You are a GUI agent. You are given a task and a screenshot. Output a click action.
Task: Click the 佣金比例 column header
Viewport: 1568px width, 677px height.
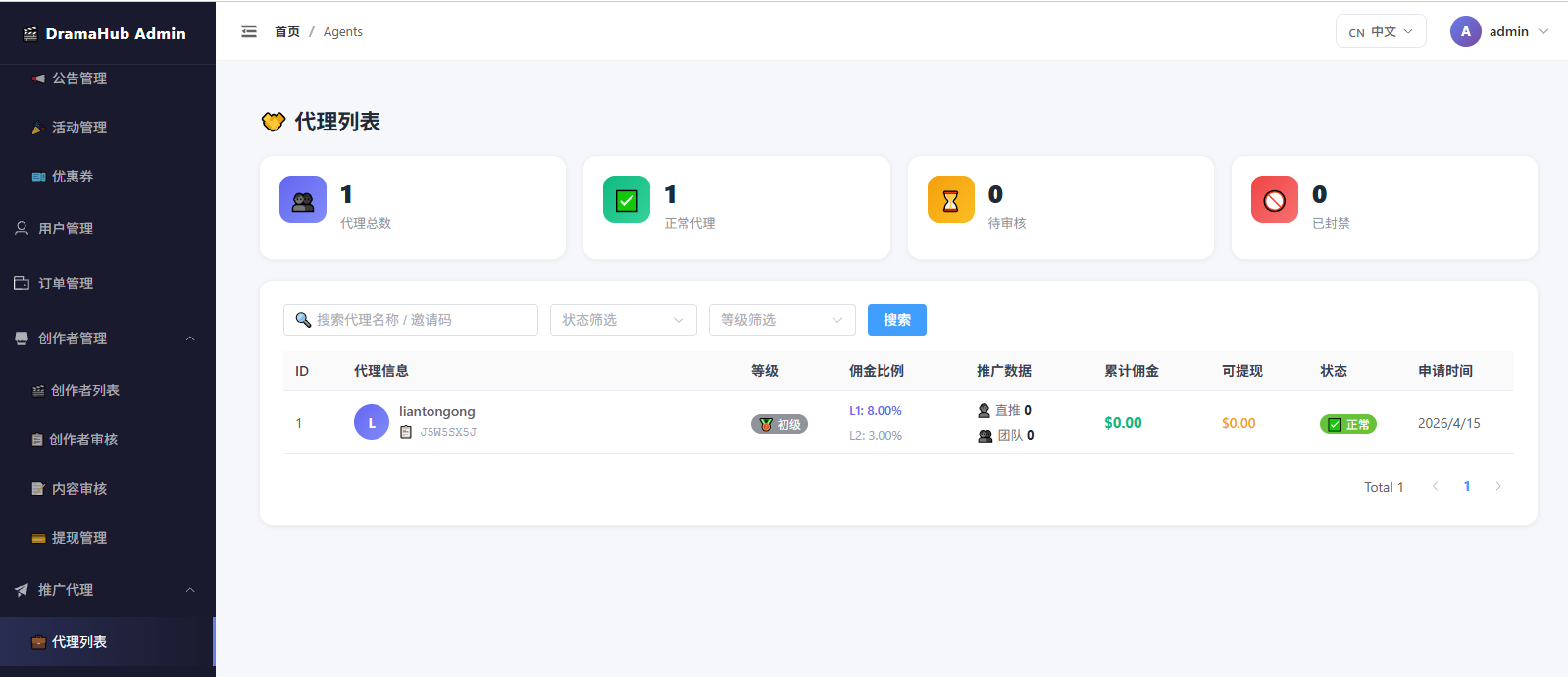tap(877, 371)
